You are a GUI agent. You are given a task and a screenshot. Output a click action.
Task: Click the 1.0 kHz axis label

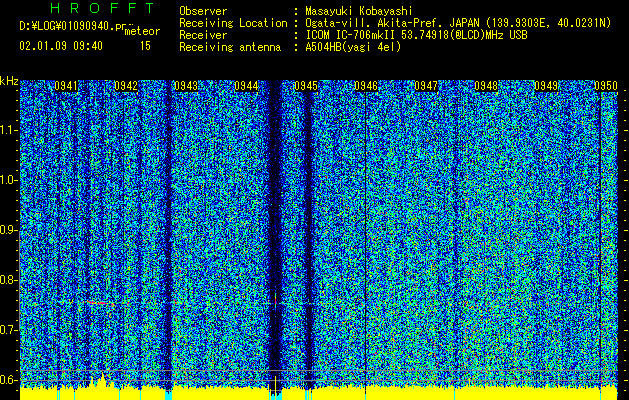(8, 180)
